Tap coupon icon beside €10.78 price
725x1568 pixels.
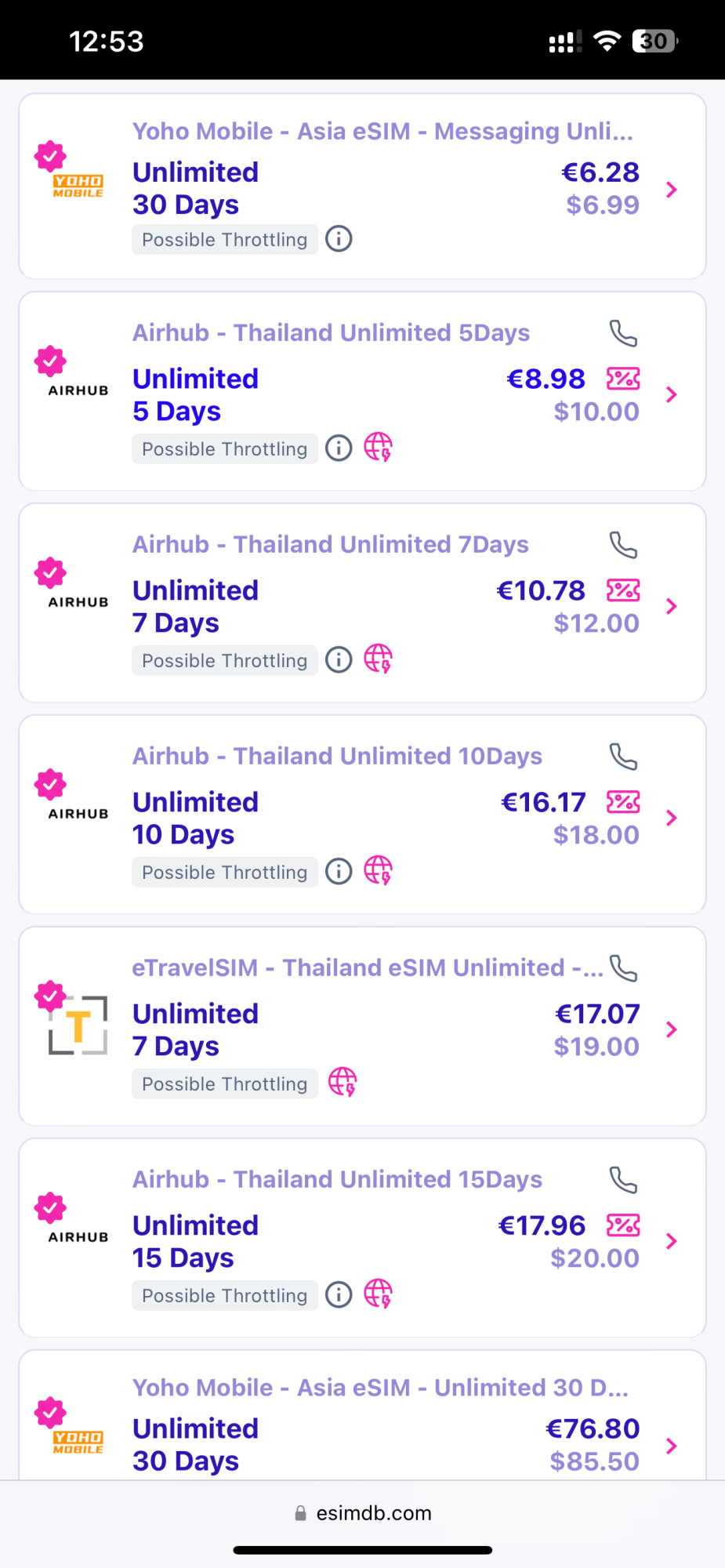point(623,590)
